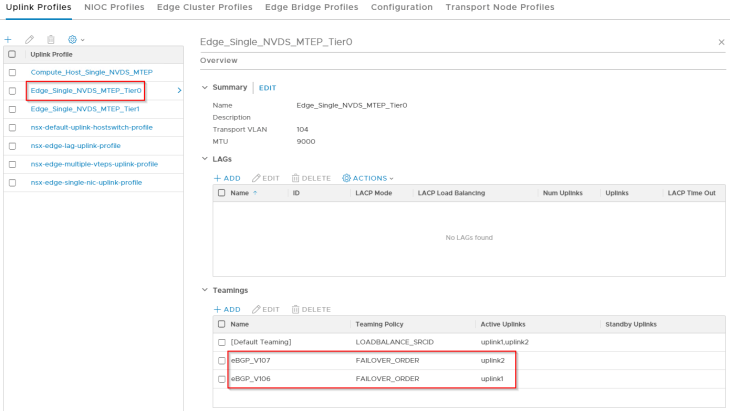Click the delete trash icon above profile list

pyautogui.click(x=50, y=39)
